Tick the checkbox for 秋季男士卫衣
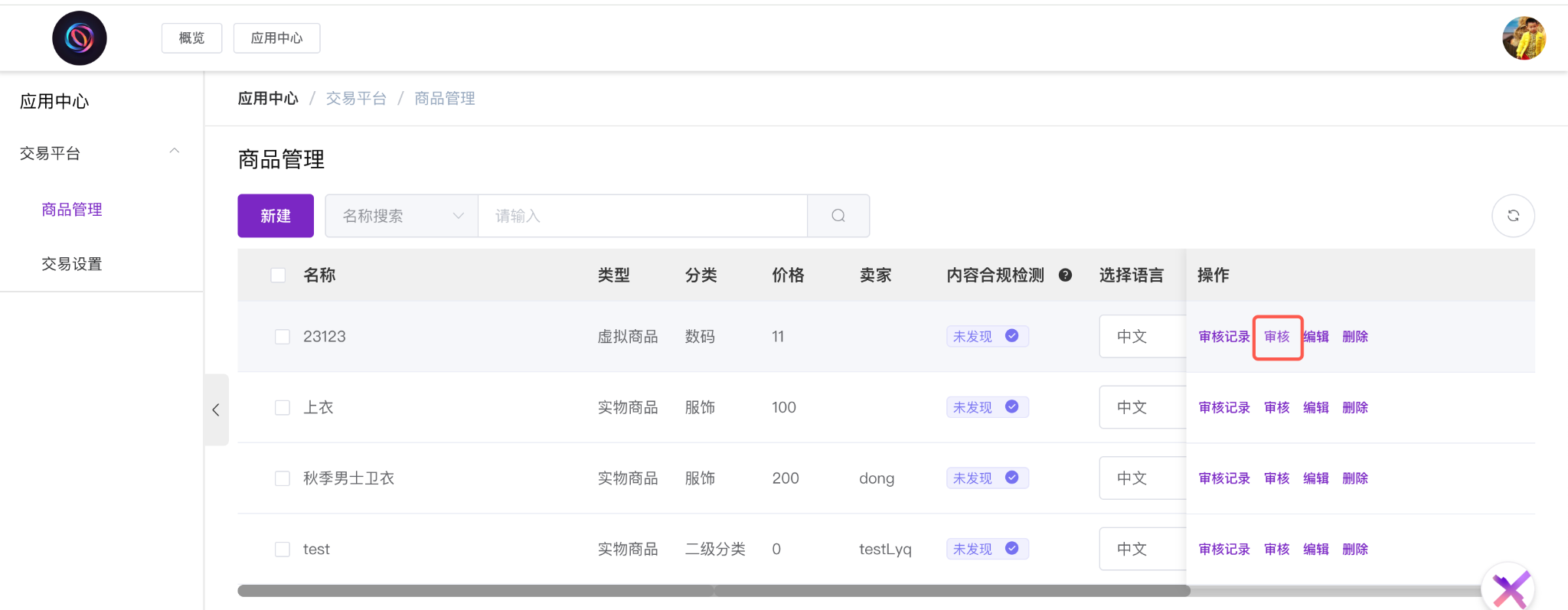 click(x=283, y=478)
